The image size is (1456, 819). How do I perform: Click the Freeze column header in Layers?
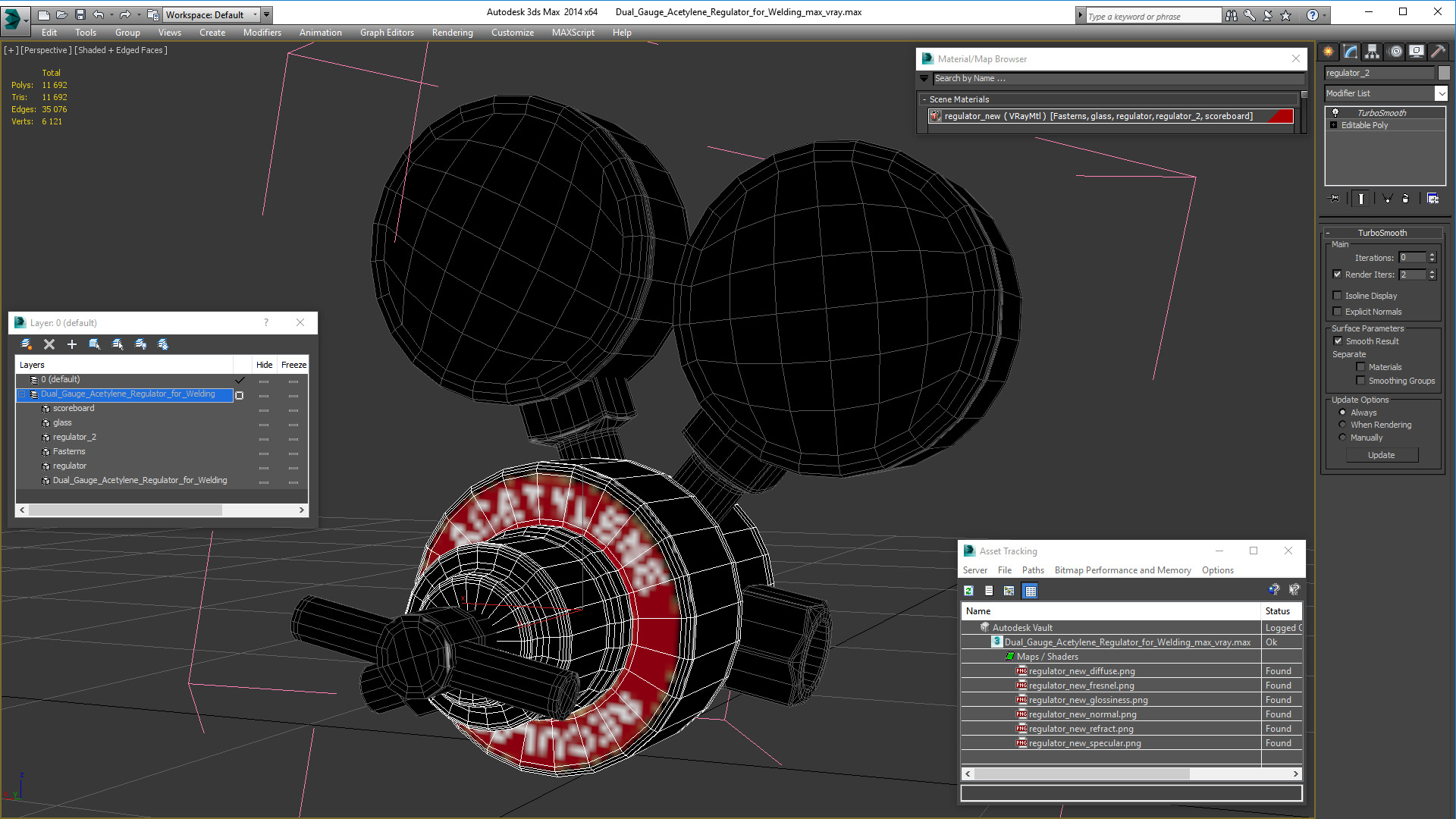[x=293, y=365]
